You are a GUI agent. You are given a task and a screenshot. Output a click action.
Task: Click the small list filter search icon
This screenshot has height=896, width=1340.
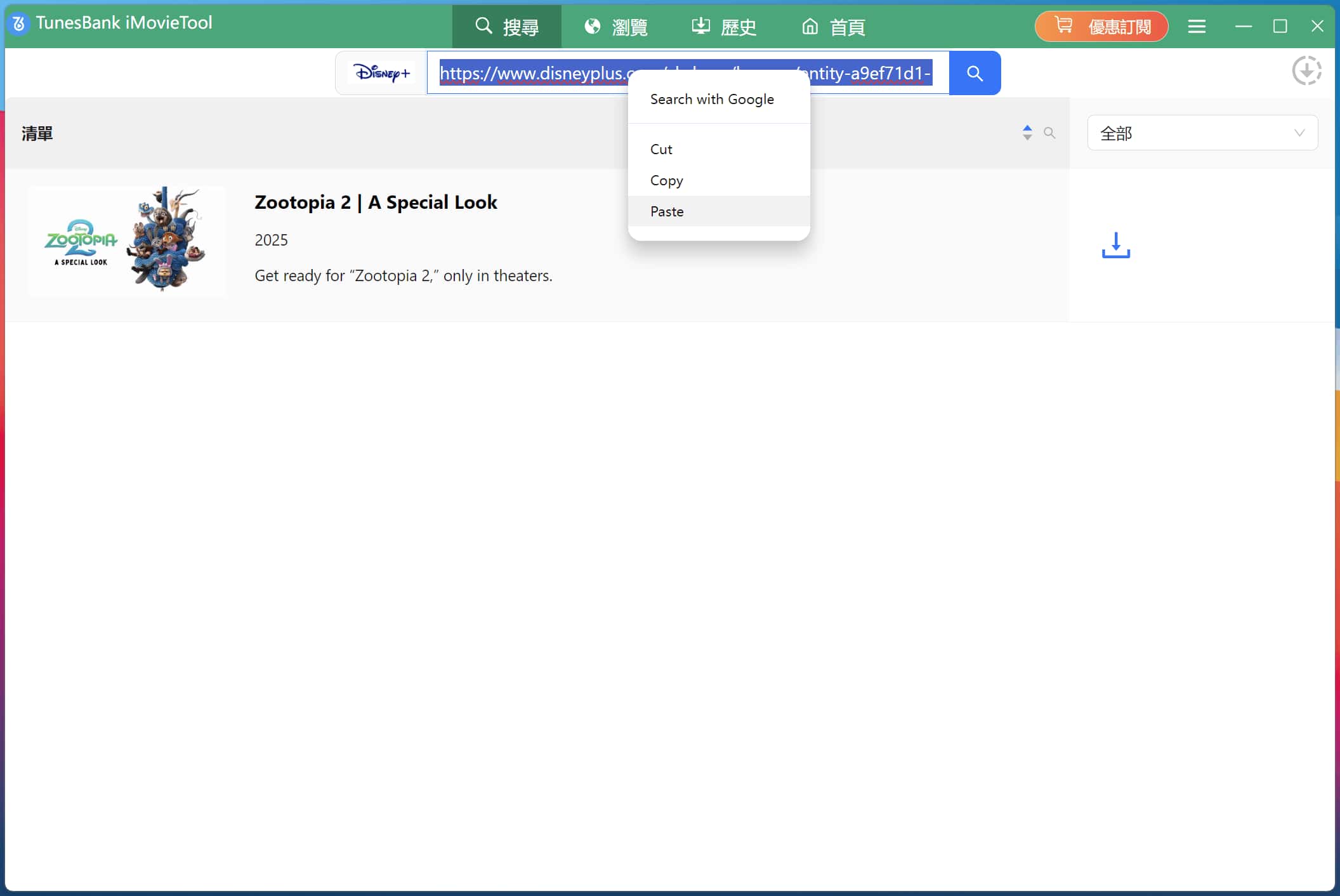point(1049,133)
